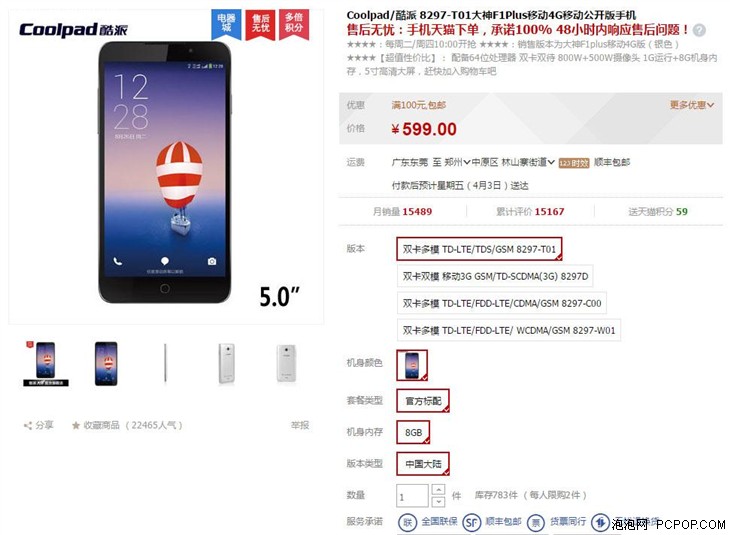Select the 8GB storage option
The height and width of the screenshot is (535, 730).
413,432
